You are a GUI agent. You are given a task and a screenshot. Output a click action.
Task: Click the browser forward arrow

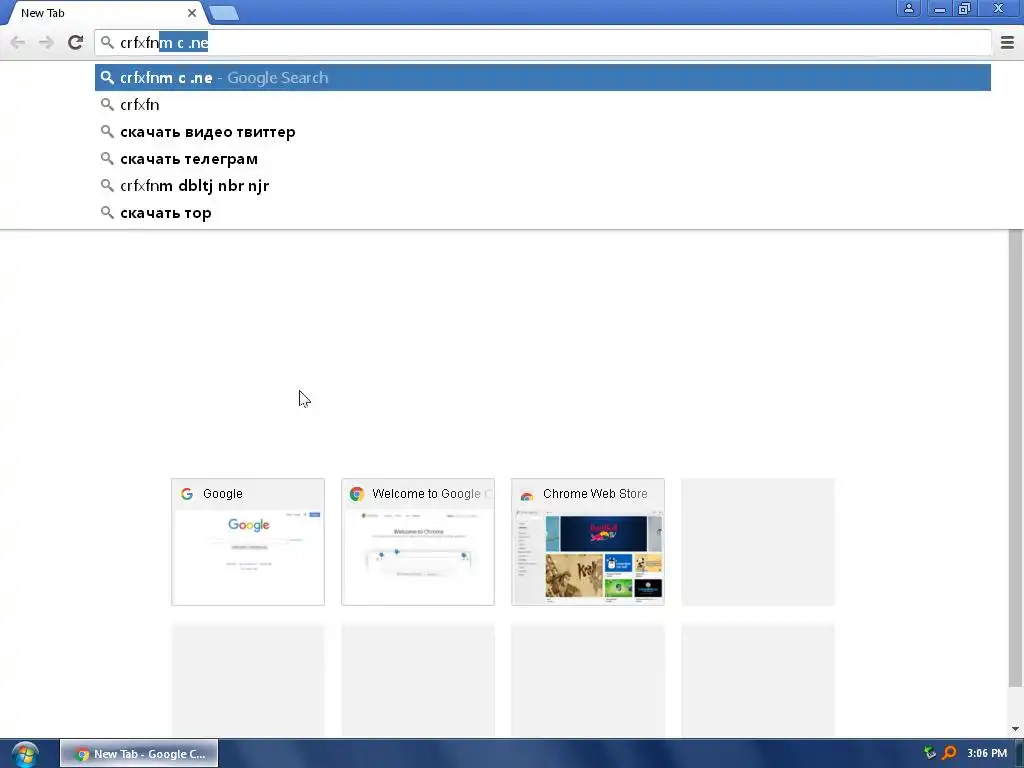(46, 42)
